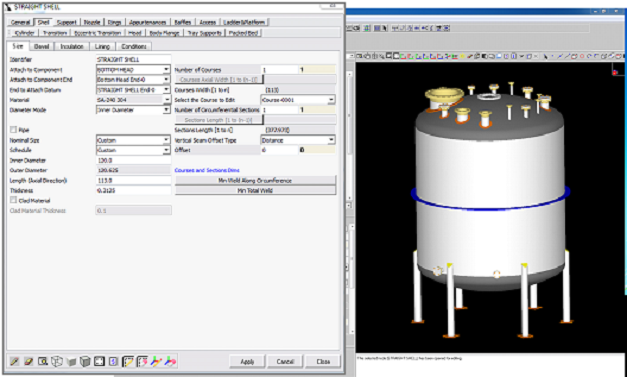Click the Thickness value field

click(134, 191)
